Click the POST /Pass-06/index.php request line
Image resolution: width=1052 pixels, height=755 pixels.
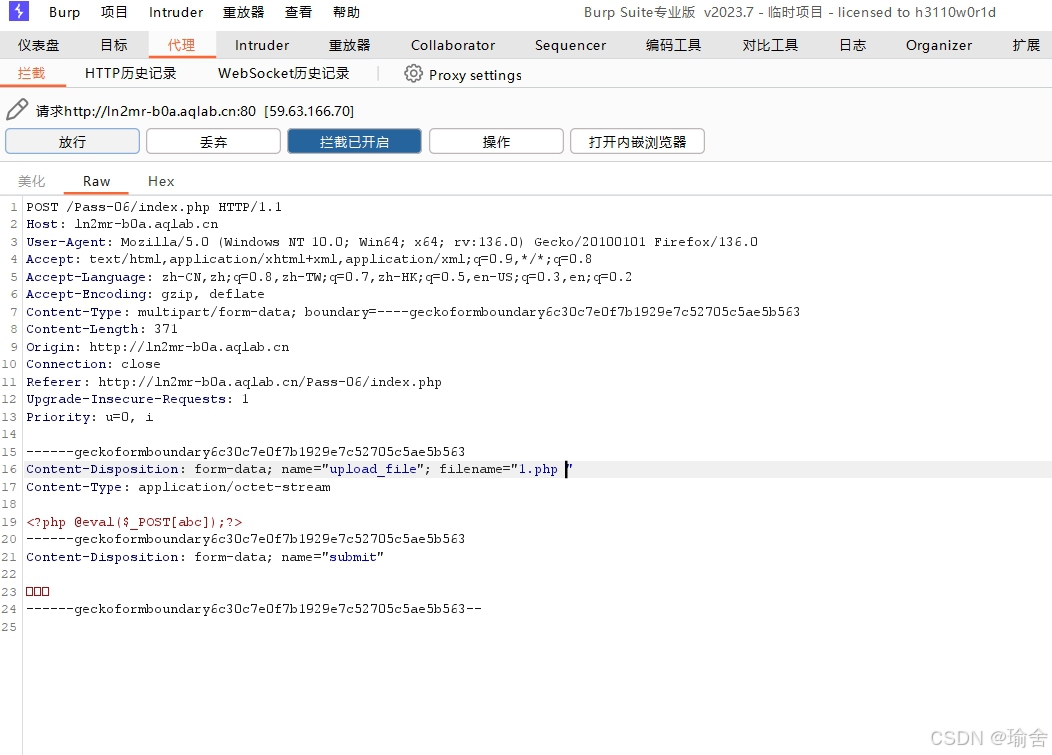154,207
